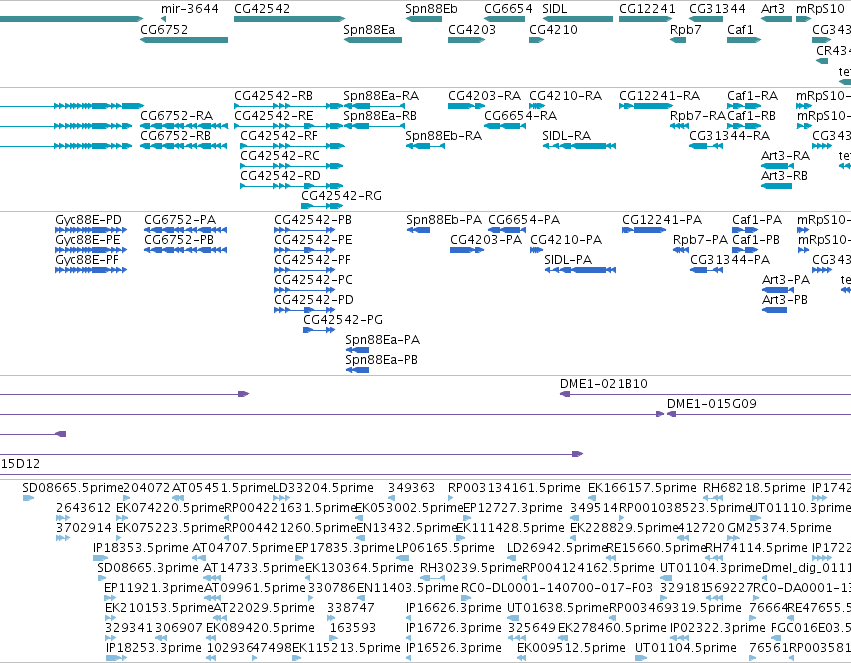Click gene label CG4203

click(472, 29)
